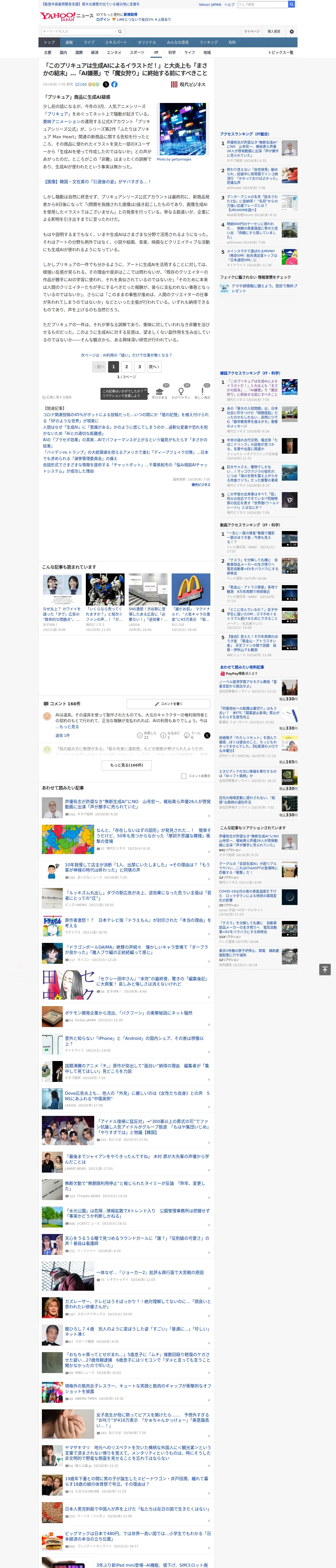Select the エキスパート navigation tab
Image resolution: width=336 pixels, height=1568 pixels.
click(x=116, y=43)
